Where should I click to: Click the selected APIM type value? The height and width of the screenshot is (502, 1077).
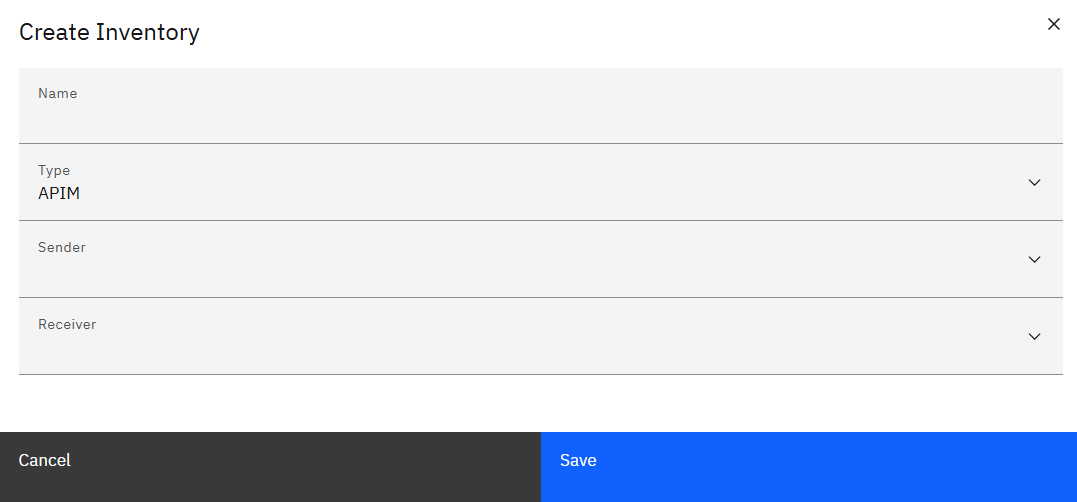(x=59, y=194)
